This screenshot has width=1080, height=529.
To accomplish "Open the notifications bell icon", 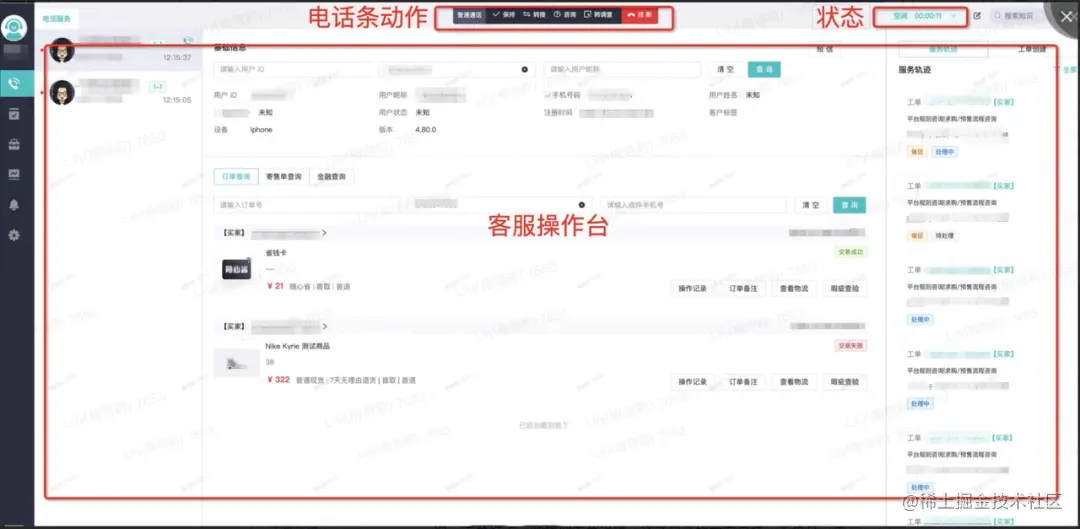I will point(14,205).
